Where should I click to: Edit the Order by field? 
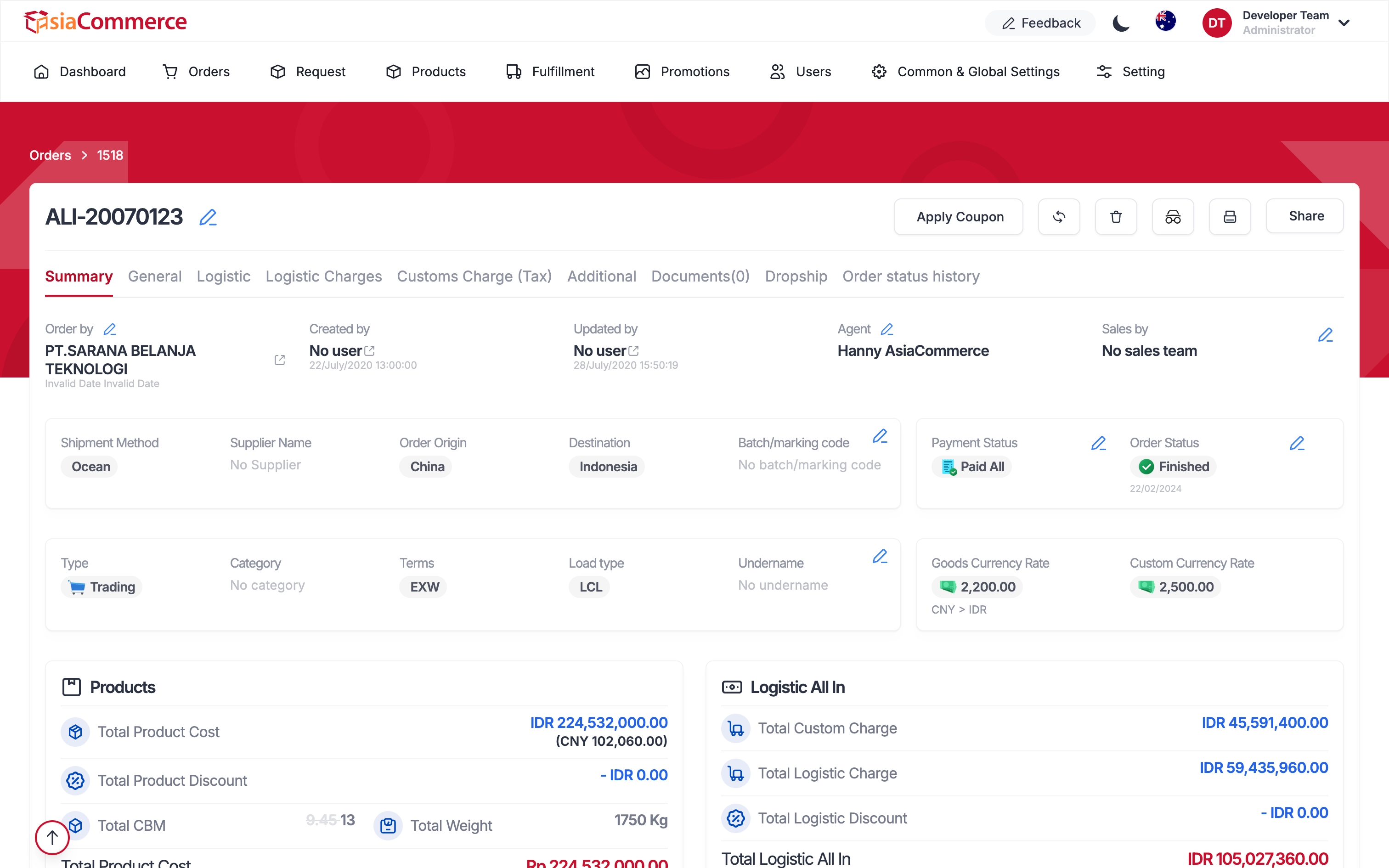(x=110, y=329)
